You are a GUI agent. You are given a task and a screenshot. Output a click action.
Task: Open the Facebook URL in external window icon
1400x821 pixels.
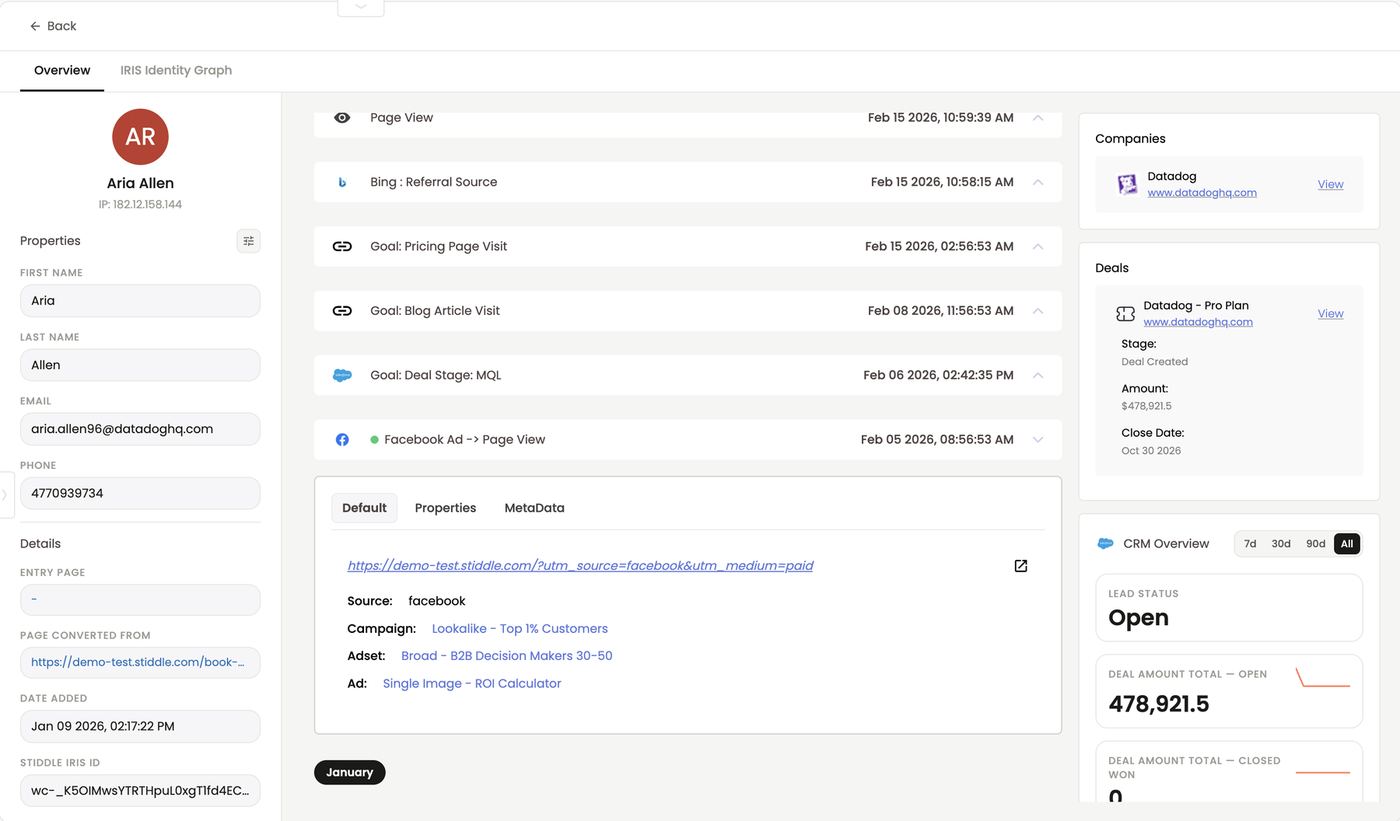(1021, 566)
